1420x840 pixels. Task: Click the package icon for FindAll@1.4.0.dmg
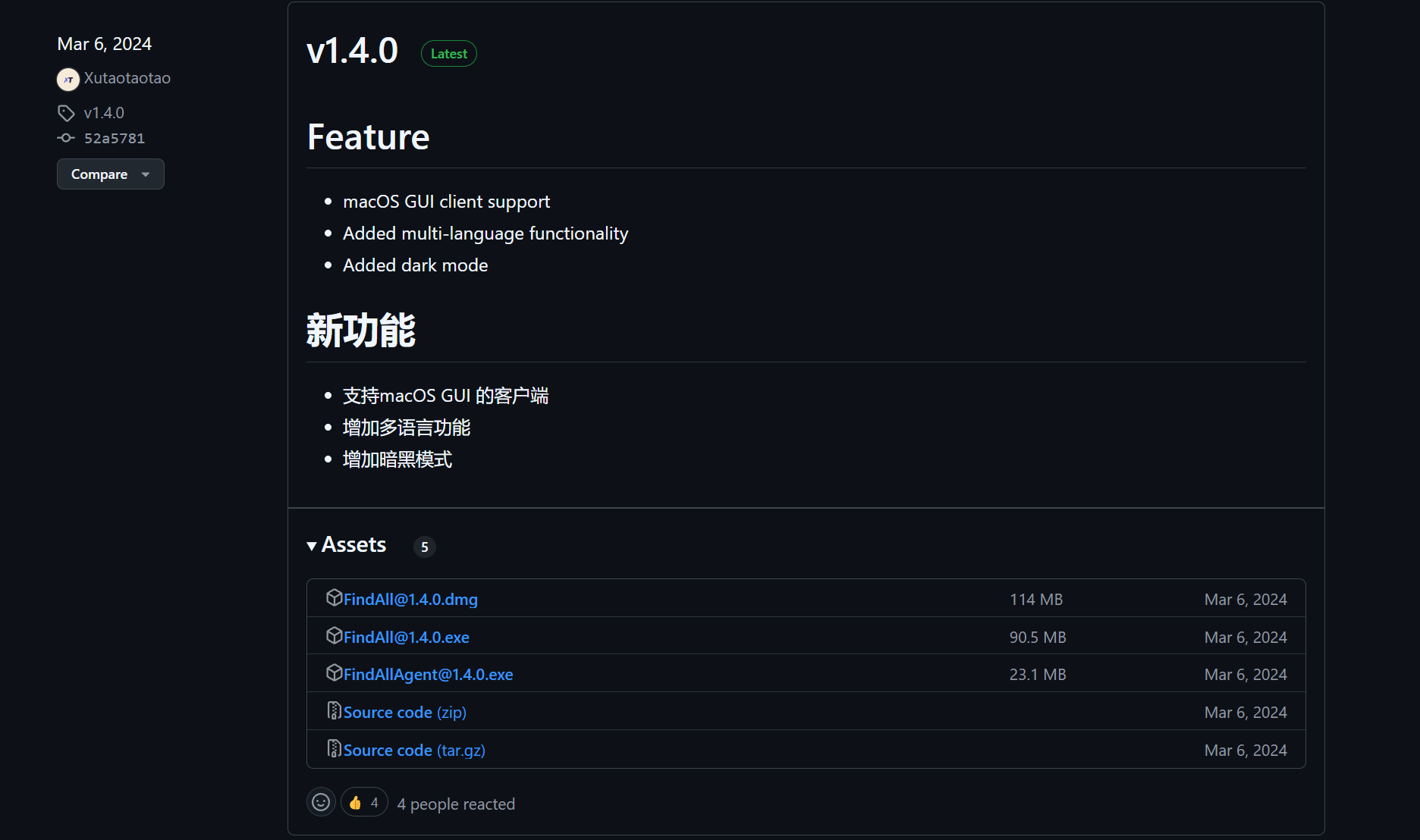point(334,598)
